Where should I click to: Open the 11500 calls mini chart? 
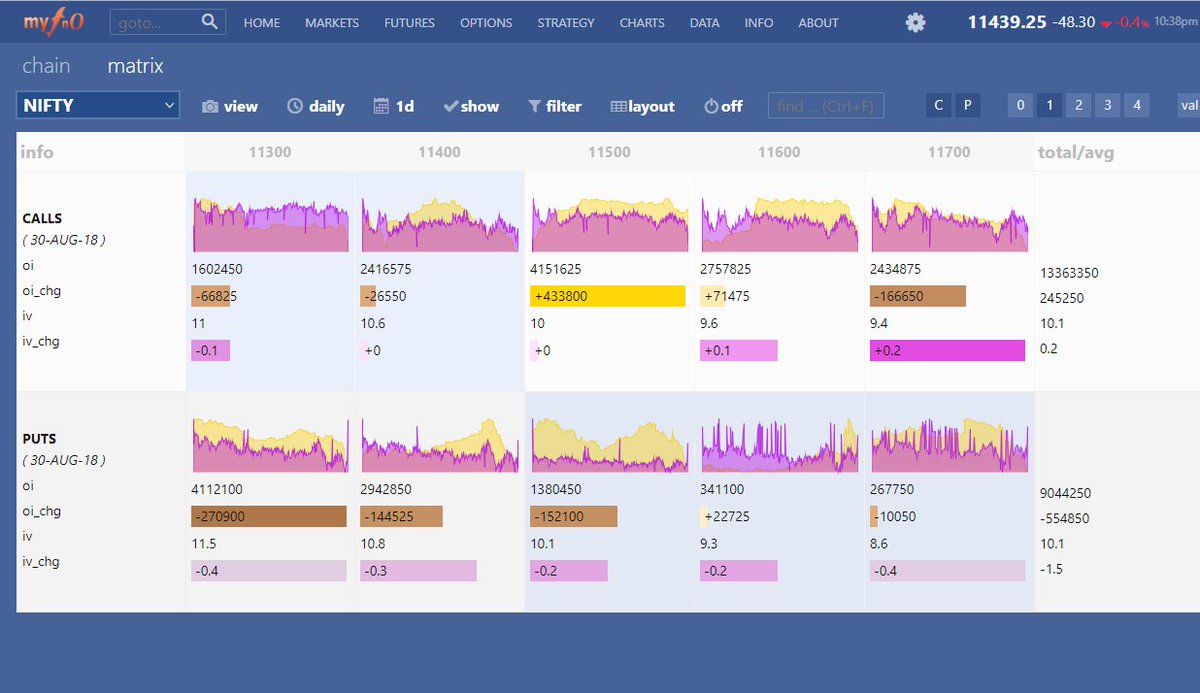609,222
